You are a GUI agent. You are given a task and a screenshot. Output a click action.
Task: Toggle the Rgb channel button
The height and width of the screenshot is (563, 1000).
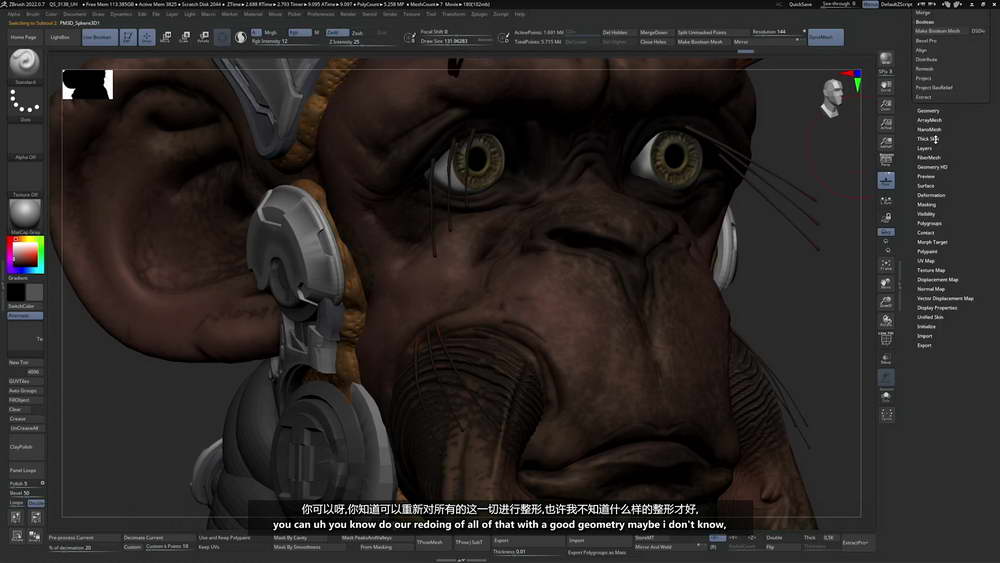coord(299,33)
